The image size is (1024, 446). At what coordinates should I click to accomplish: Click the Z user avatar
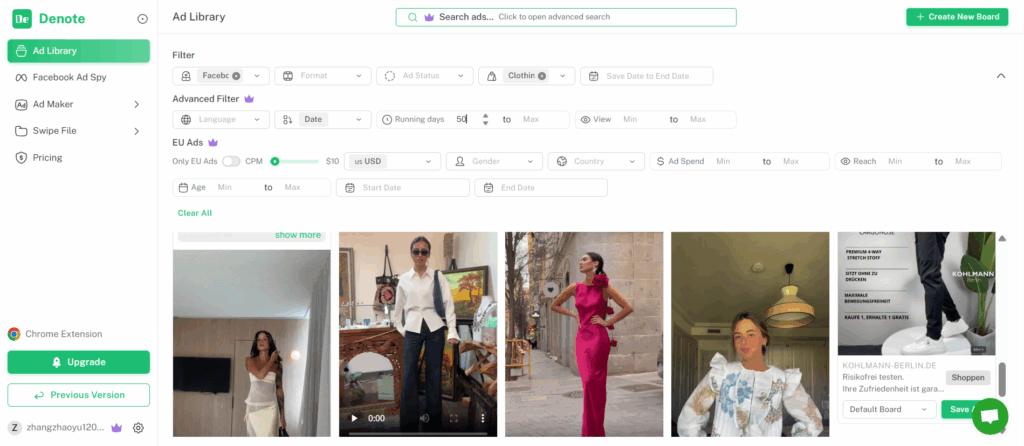click(x=14, y=428)
